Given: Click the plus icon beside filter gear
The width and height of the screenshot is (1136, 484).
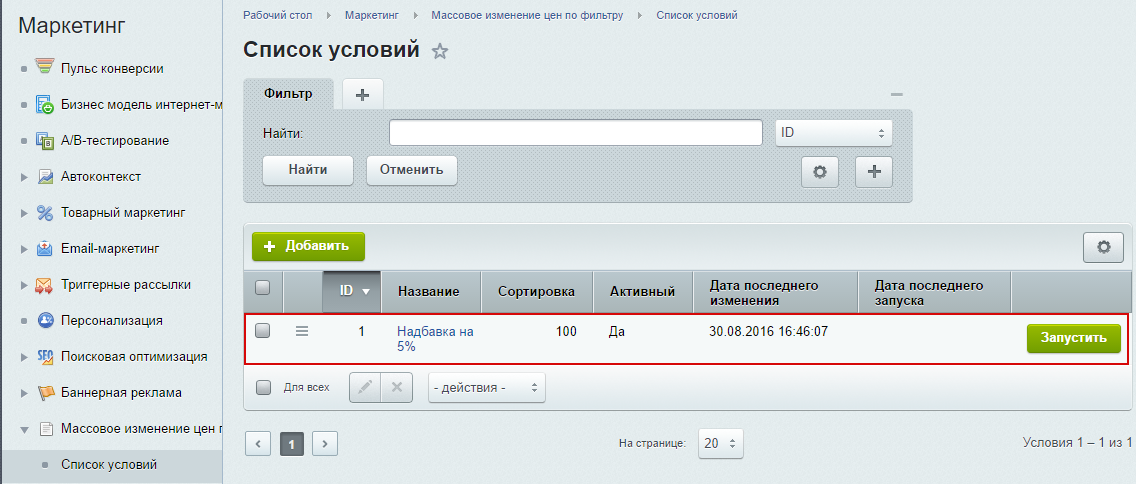Looking at the screenshot, I should click(x=873, y=171).
